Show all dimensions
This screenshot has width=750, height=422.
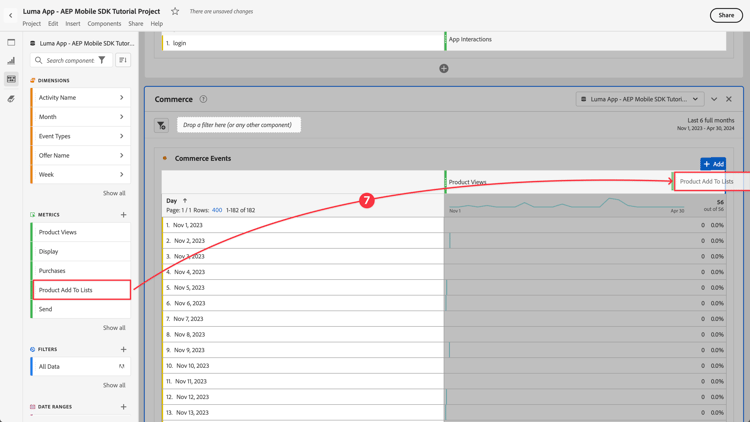(114, 193)
